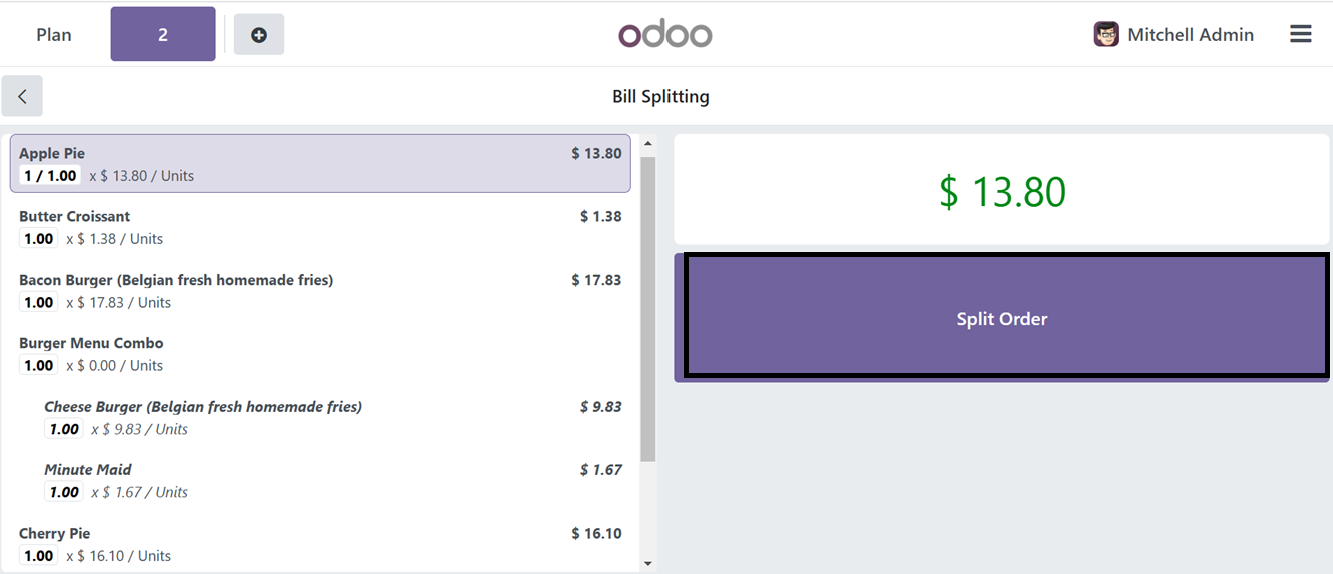Open the Plan floor view

[x=54, y=35]
